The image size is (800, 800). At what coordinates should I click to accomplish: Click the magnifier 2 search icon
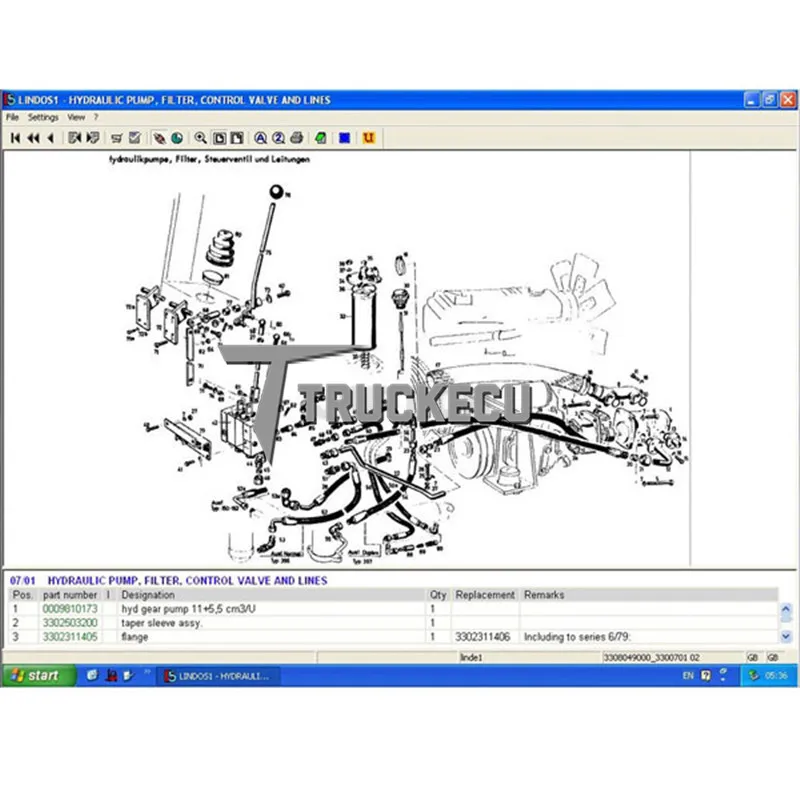[x=279, y=138]
